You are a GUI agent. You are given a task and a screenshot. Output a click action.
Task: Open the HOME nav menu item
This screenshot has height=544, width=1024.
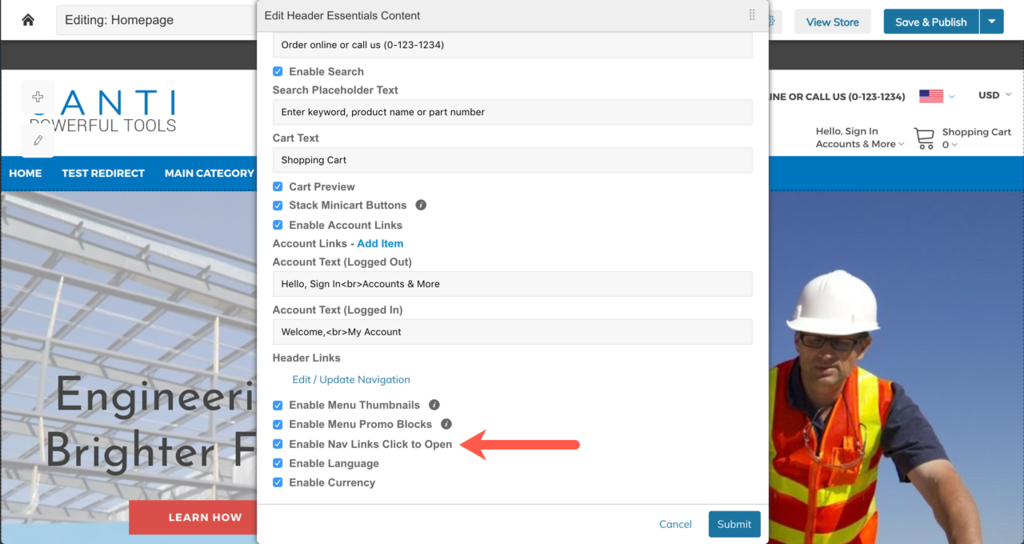(x=25, y=174)
